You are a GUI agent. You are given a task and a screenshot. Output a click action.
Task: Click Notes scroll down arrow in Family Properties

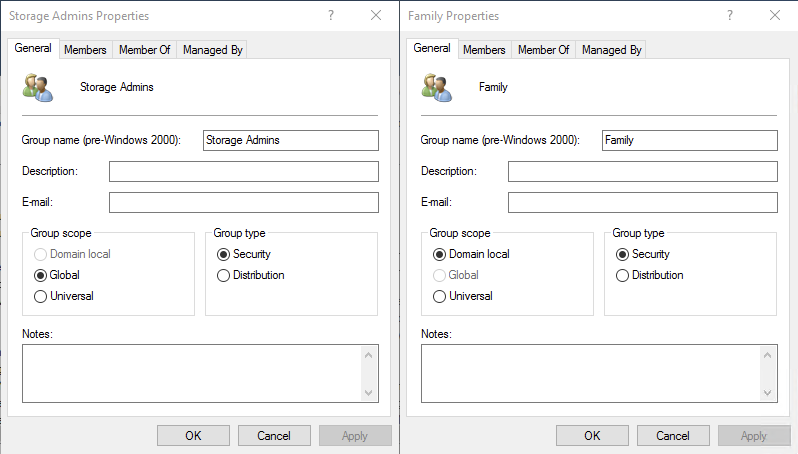768,392
